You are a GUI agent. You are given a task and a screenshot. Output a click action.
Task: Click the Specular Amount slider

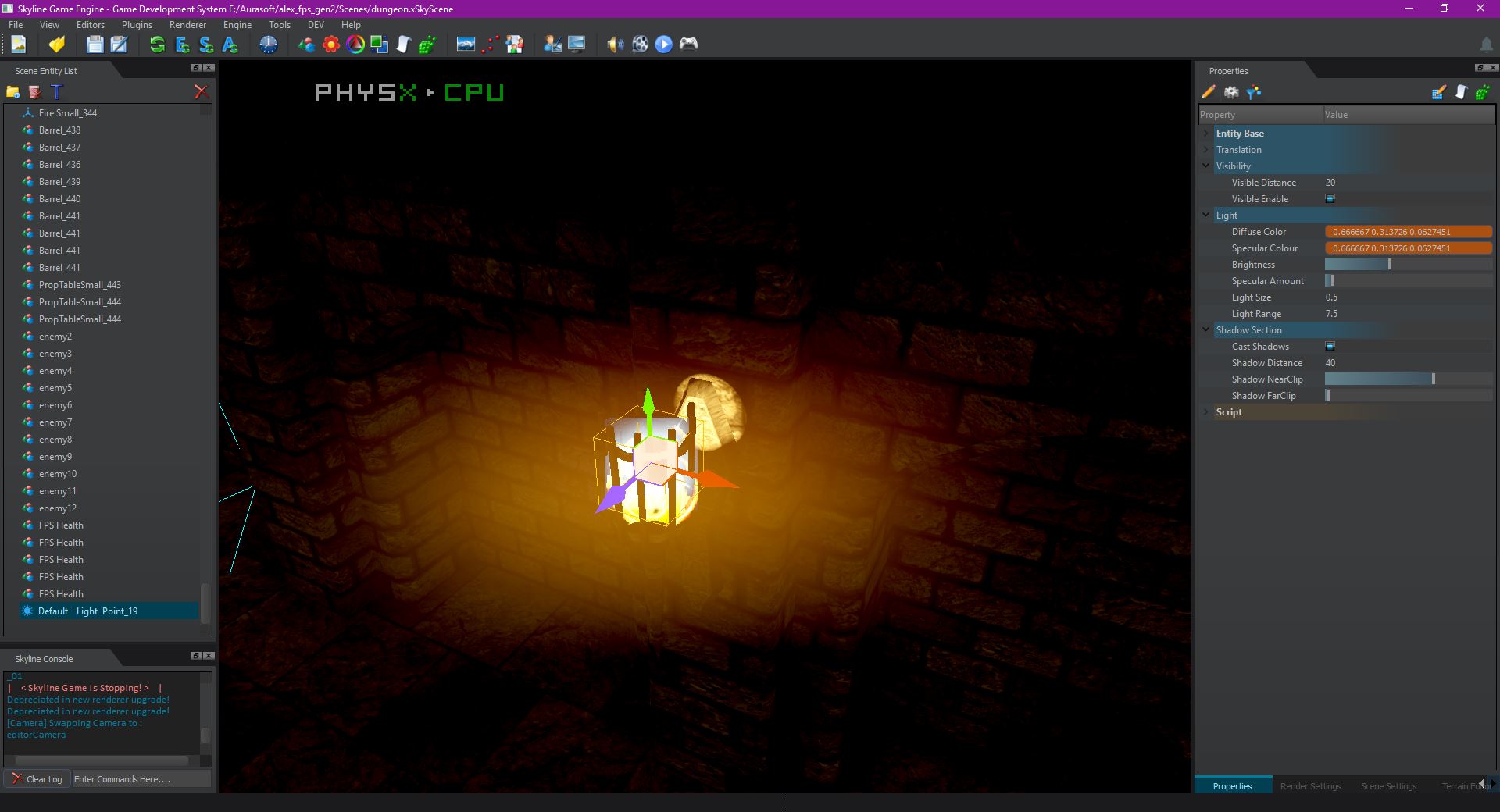1409,281
